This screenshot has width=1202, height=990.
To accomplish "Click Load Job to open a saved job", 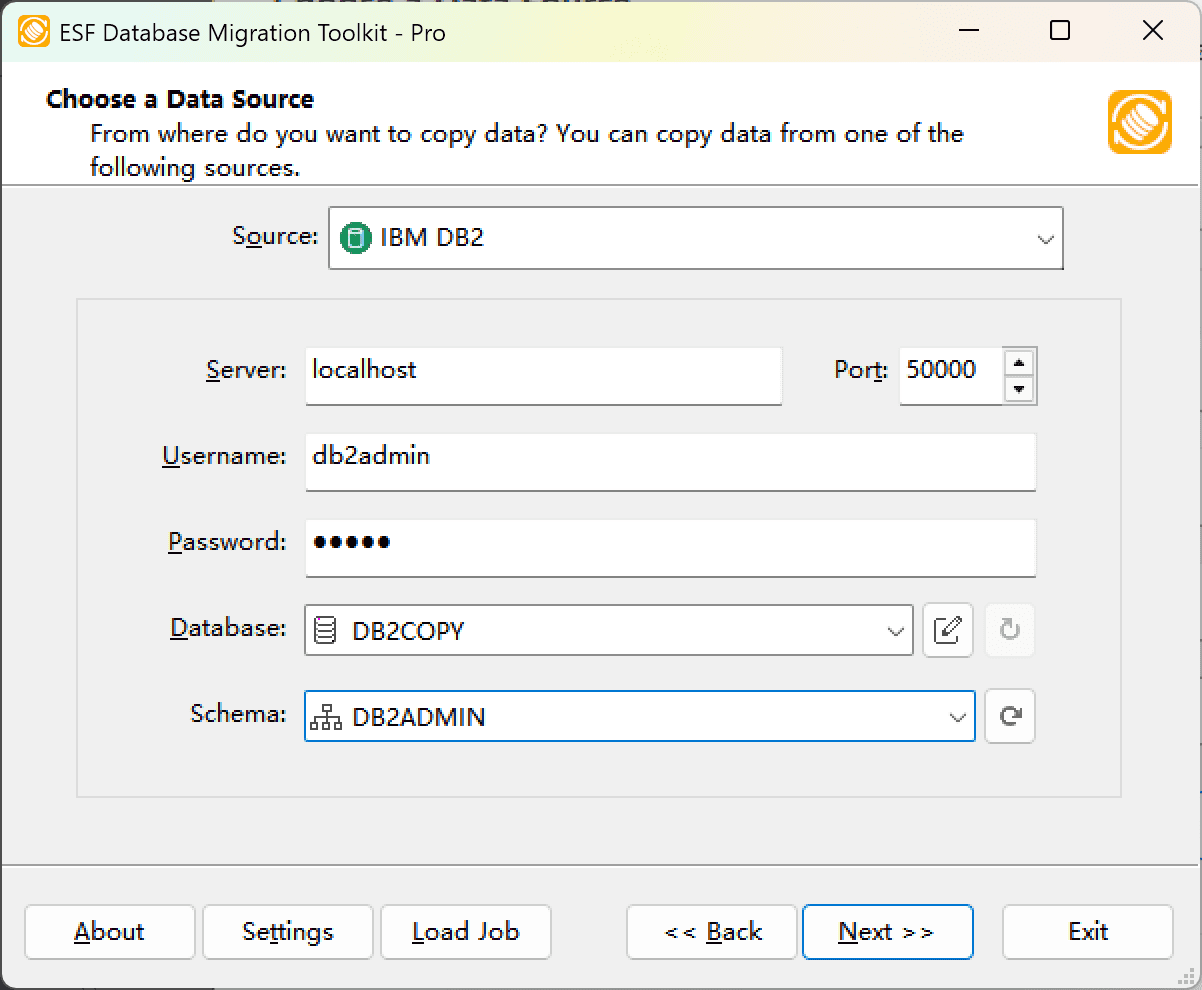I will click(x=465, y=931).
